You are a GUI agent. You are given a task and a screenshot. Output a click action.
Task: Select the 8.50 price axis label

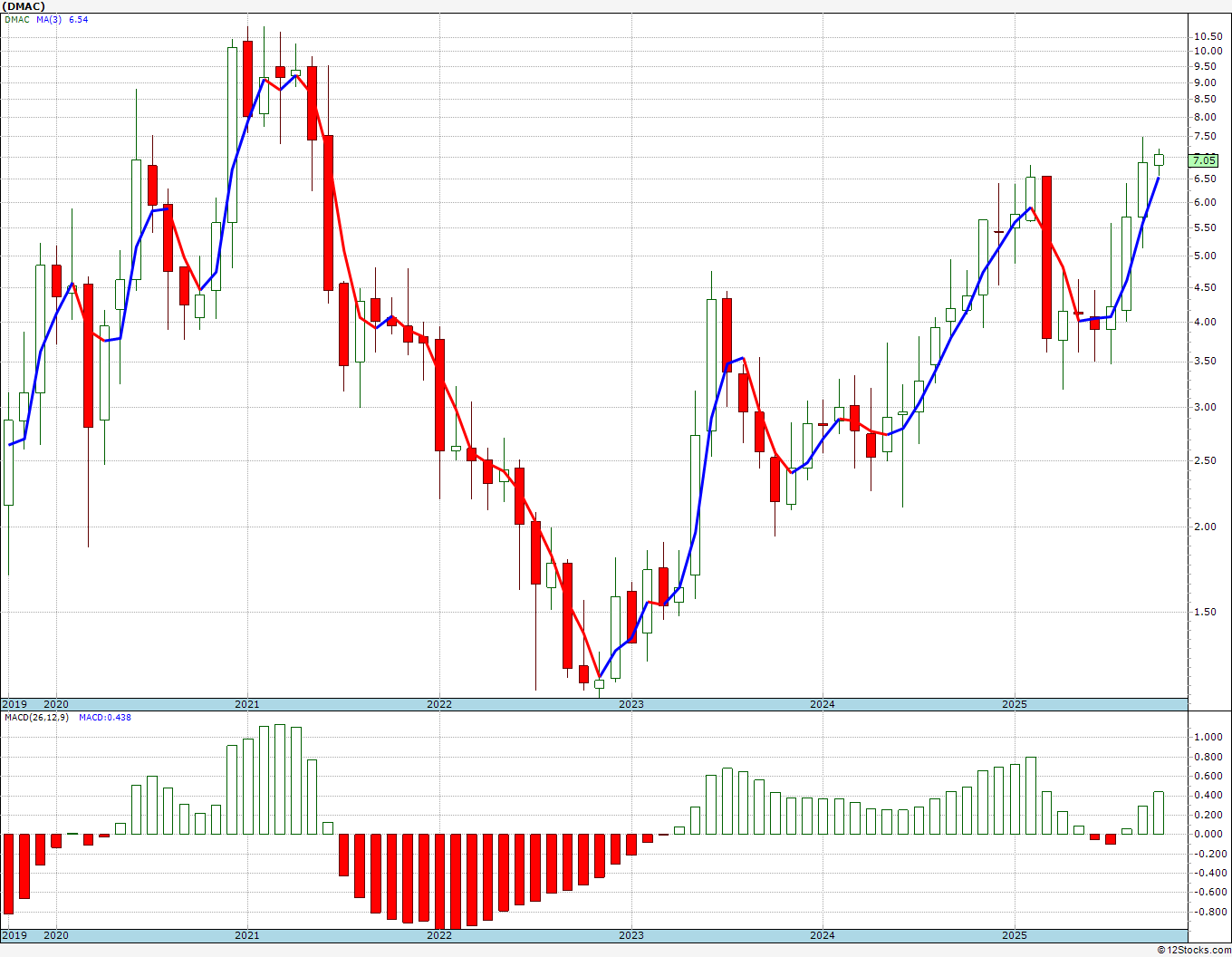click(x=1205, y=100)
